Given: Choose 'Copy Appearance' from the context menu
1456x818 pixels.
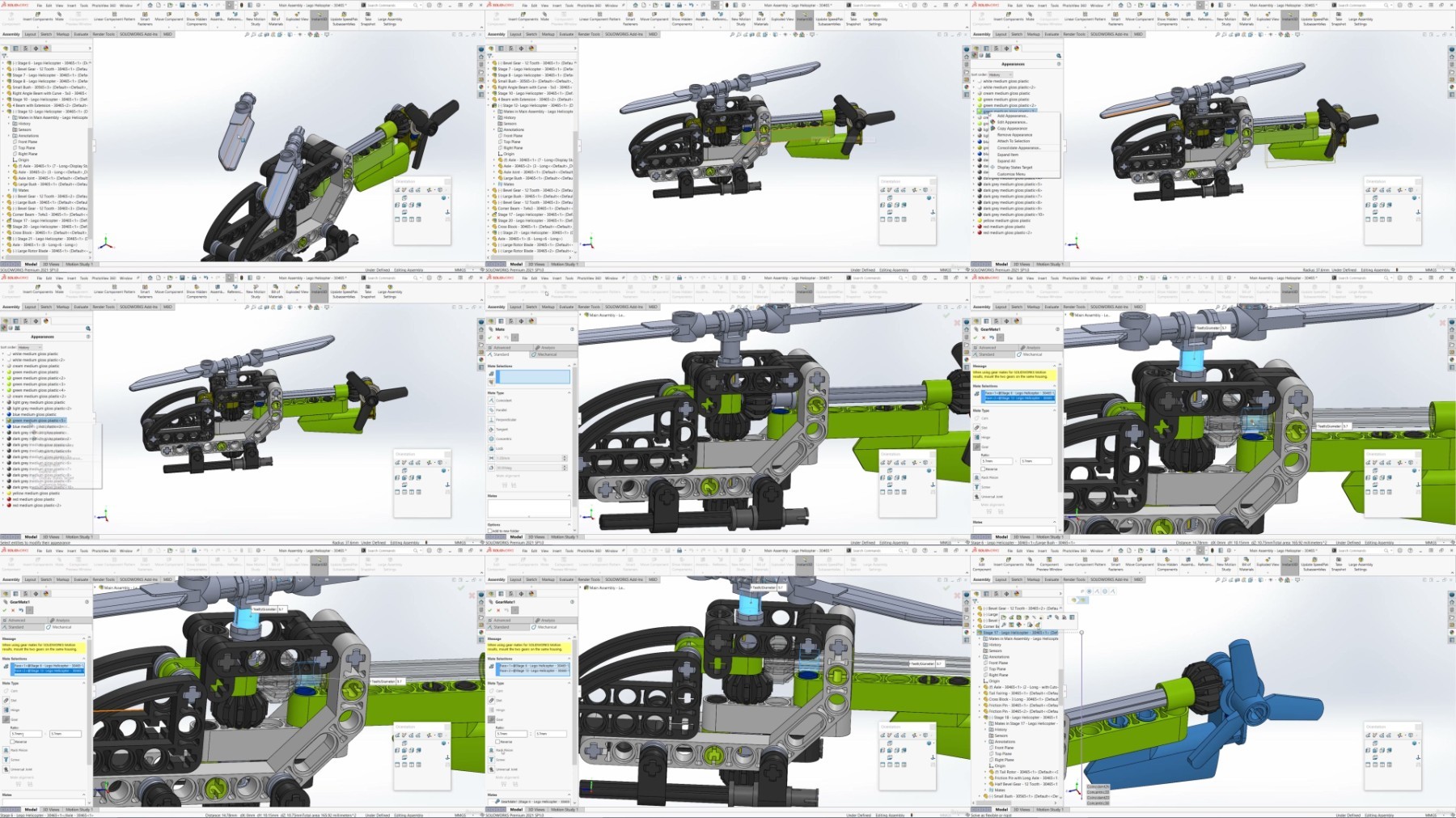Looking at the screenshot, I should (1012, 129).
